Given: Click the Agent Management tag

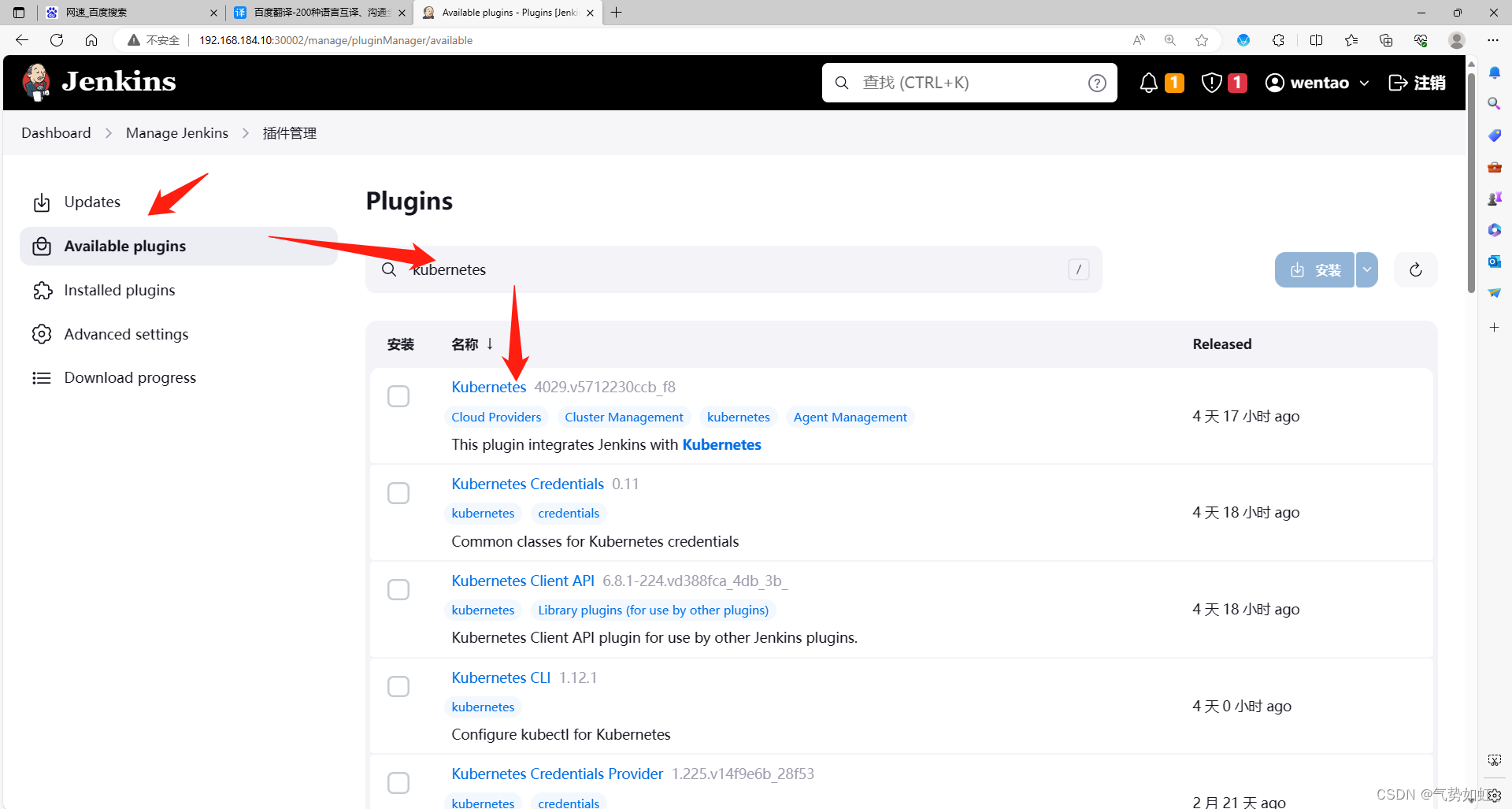Looking at the screenshot, I should pos(850,417).
